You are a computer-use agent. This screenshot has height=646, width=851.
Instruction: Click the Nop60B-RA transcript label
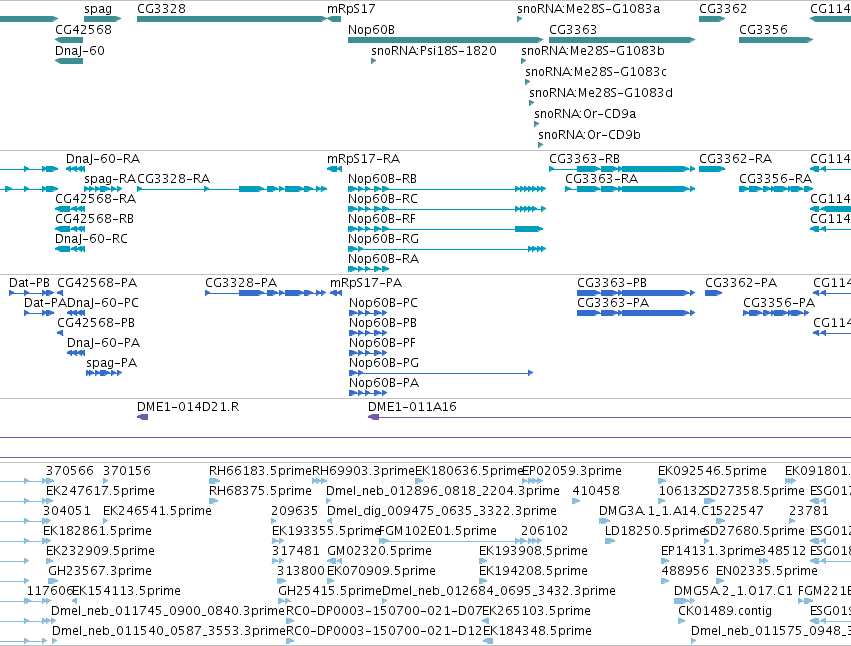click(383, 259)
